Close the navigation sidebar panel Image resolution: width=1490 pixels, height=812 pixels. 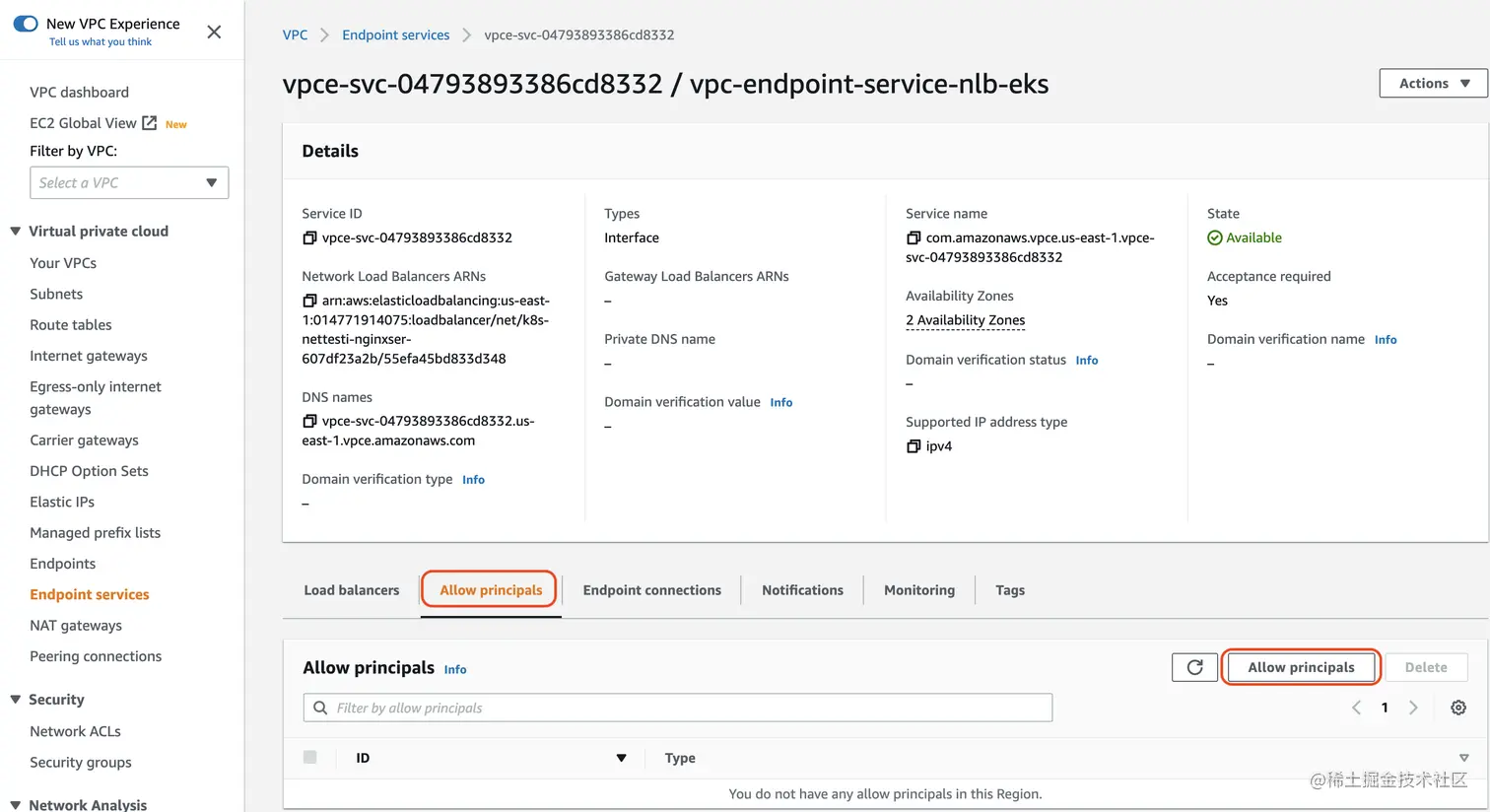pos(214,33)
